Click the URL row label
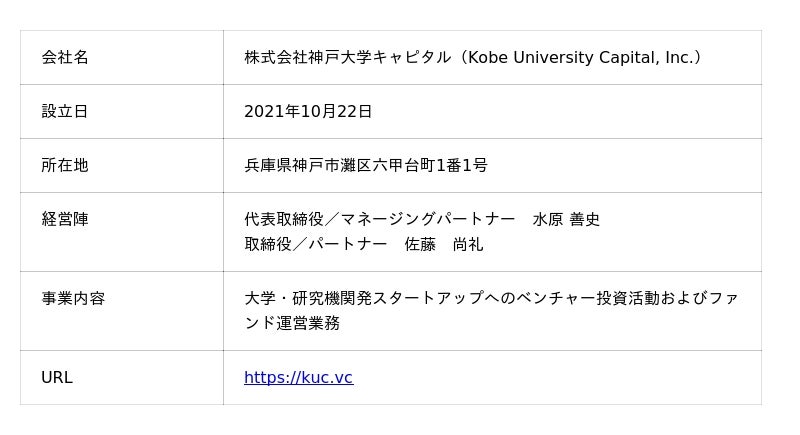Image resolution: width=800 pixels, height=435 pixels. pyautogui.click(x=57, y=377)
